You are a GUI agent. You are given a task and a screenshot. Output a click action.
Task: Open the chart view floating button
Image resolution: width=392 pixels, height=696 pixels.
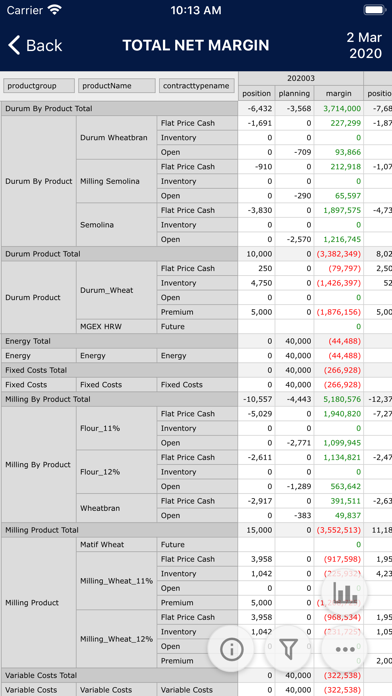pyautogui.click(x=345, y=592)
